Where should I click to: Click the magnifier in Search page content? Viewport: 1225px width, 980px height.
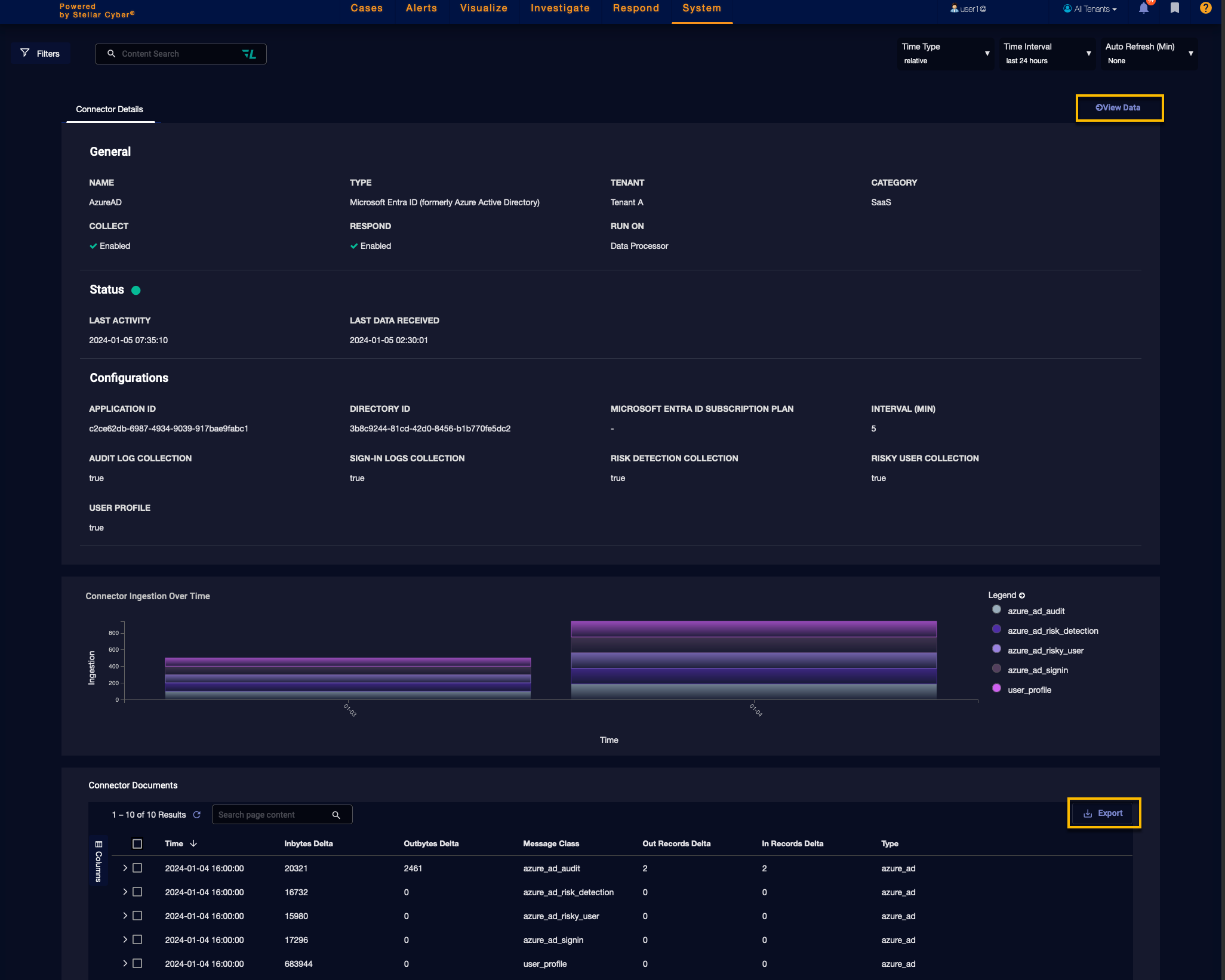click(336, 815)
